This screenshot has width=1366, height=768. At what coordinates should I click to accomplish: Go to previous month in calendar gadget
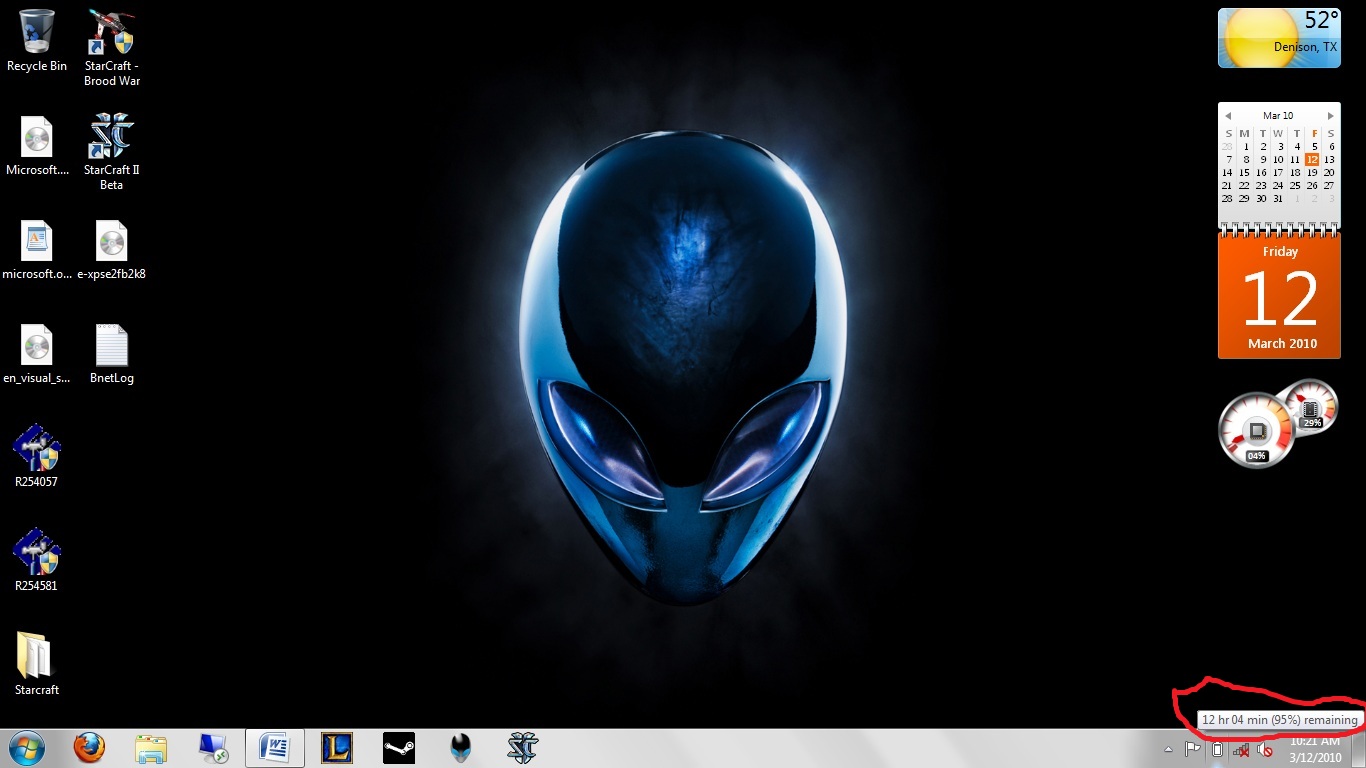point(1228,116)
